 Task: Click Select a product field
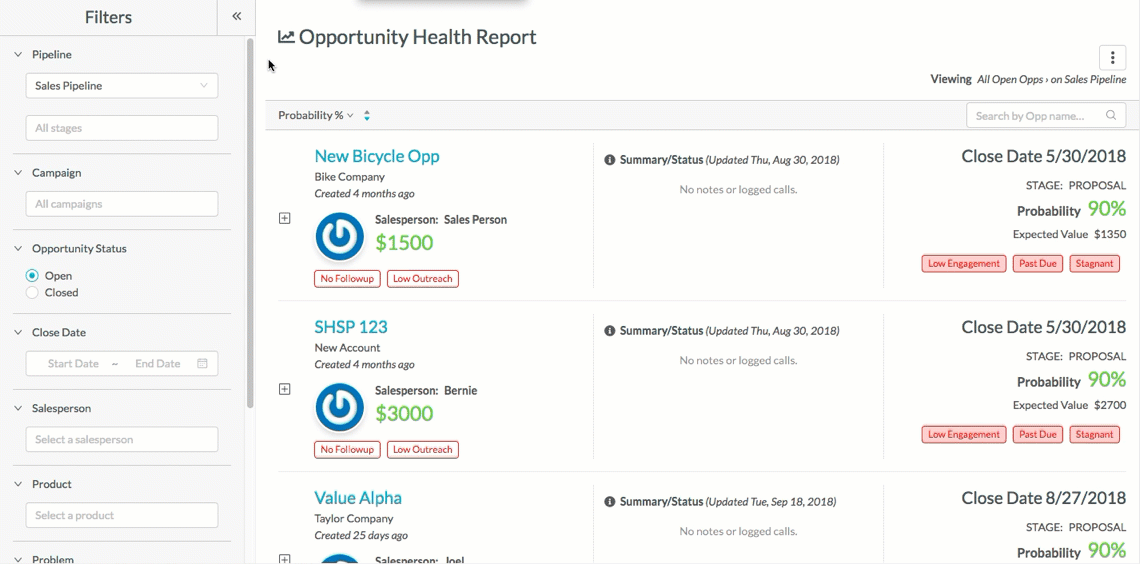[x=122, y=515]
